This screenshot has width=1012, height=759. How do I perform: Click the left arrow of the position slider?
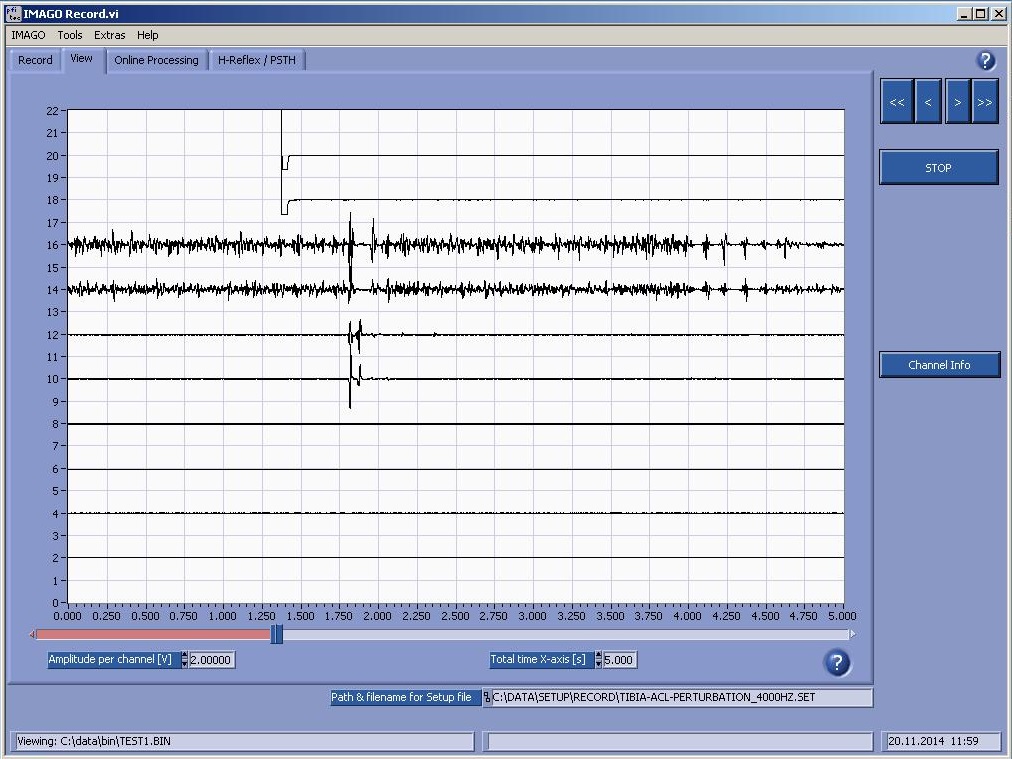pyautogui.click(x=32, y=634)
